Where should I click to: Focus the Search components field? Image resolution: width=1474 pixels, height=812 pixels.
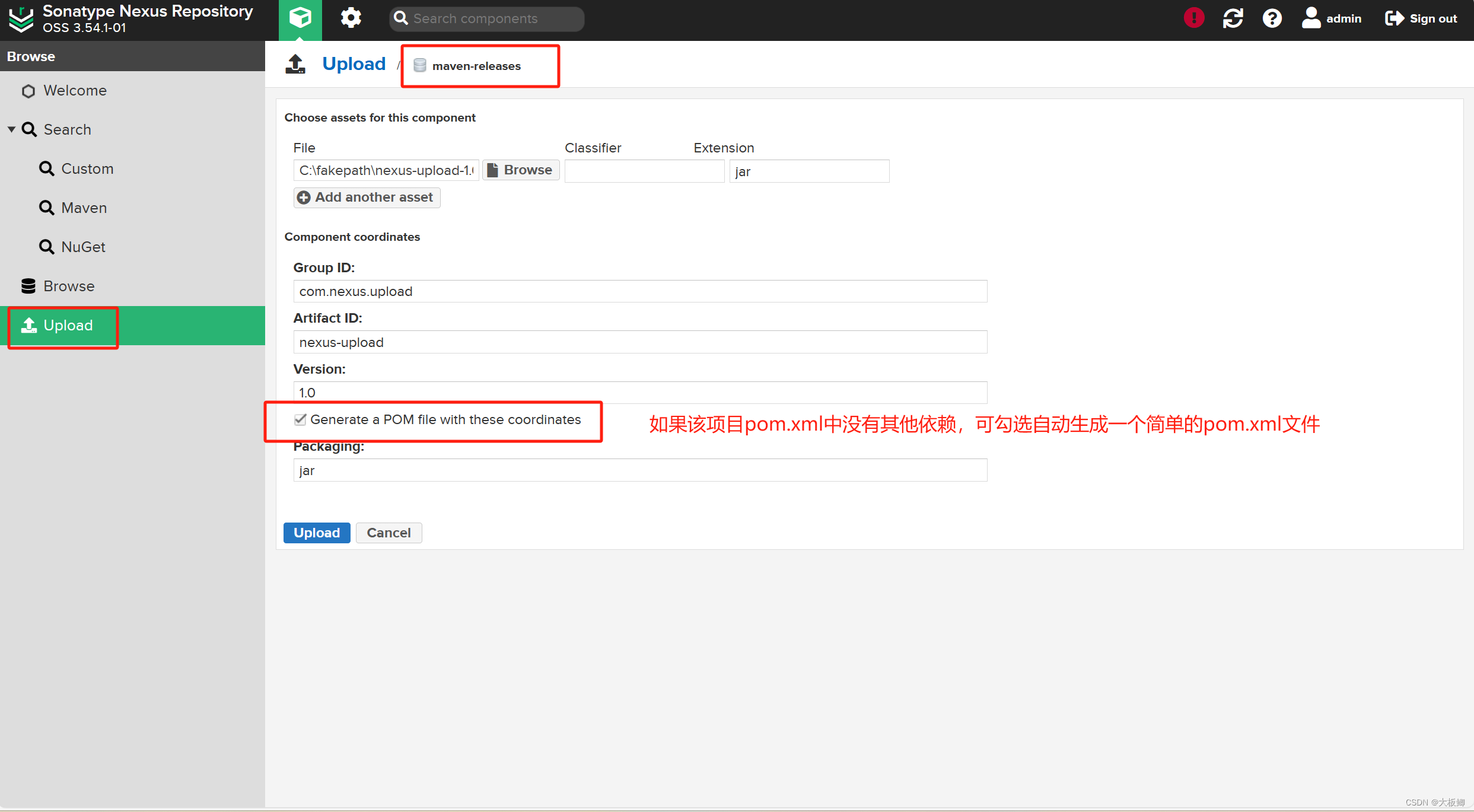[x=487, y=18]
